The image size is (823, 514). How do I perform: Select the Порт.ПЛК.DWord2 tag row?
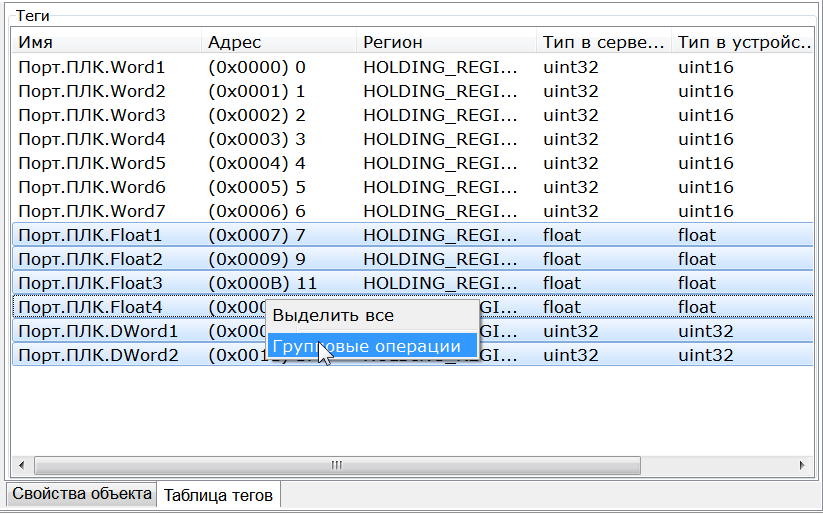[x=98, y=355]
